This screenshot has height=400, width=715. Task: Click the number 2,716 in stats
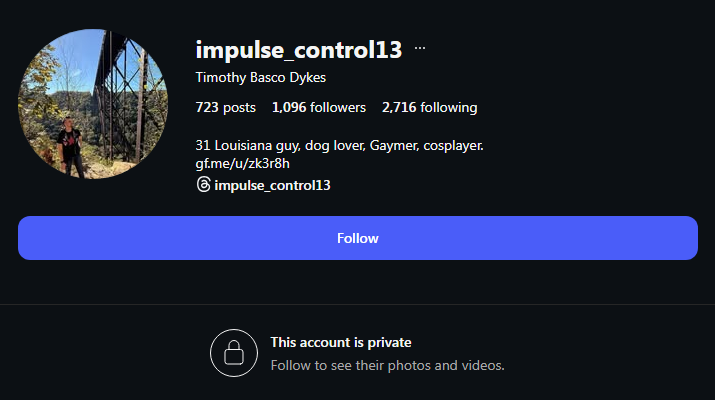pyautogui.click(x=400, y=107)
